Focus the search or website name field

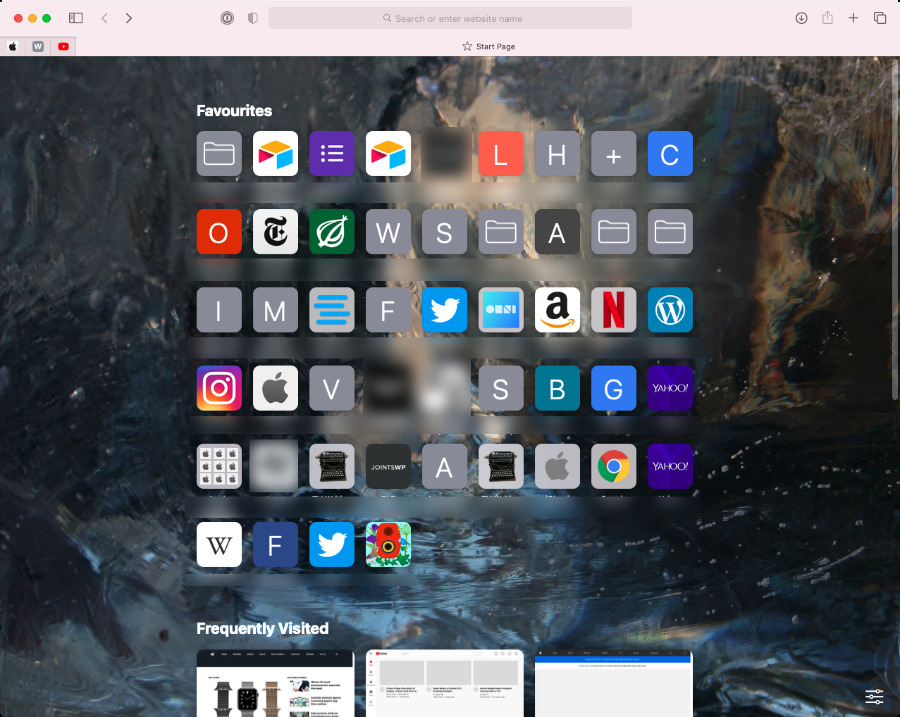point(451,18)
